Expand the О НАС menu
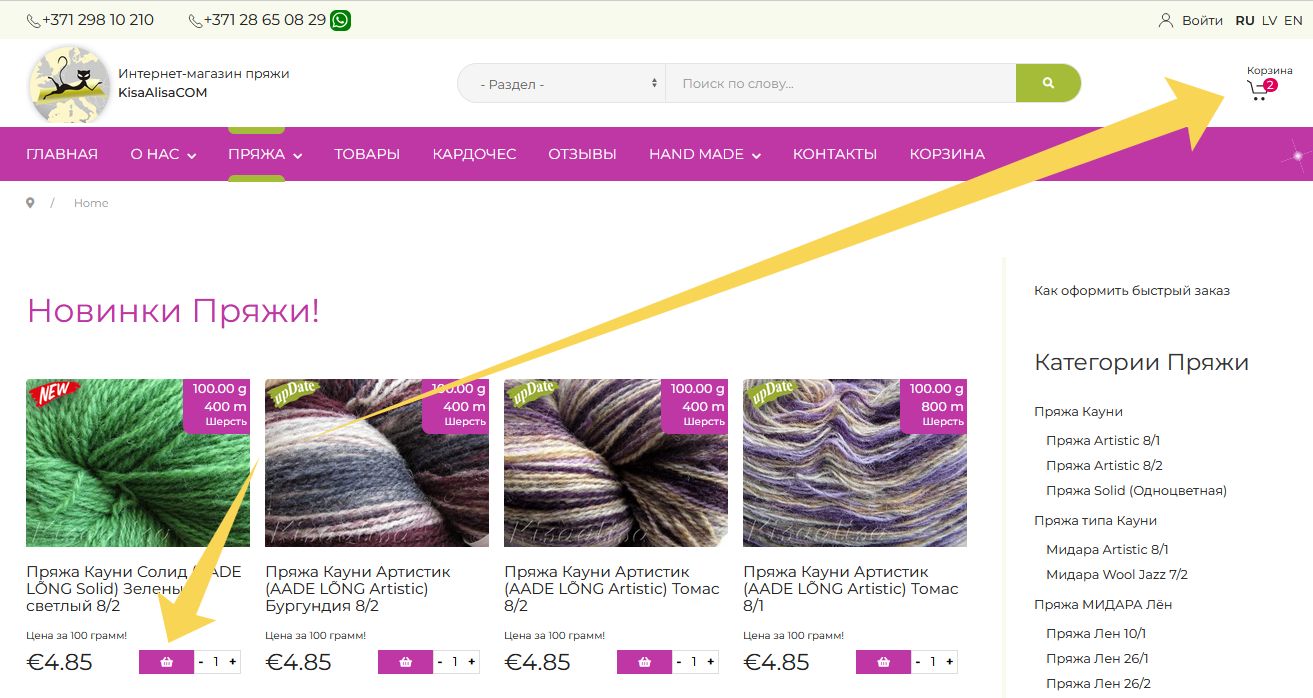 (x=163, y=154)
